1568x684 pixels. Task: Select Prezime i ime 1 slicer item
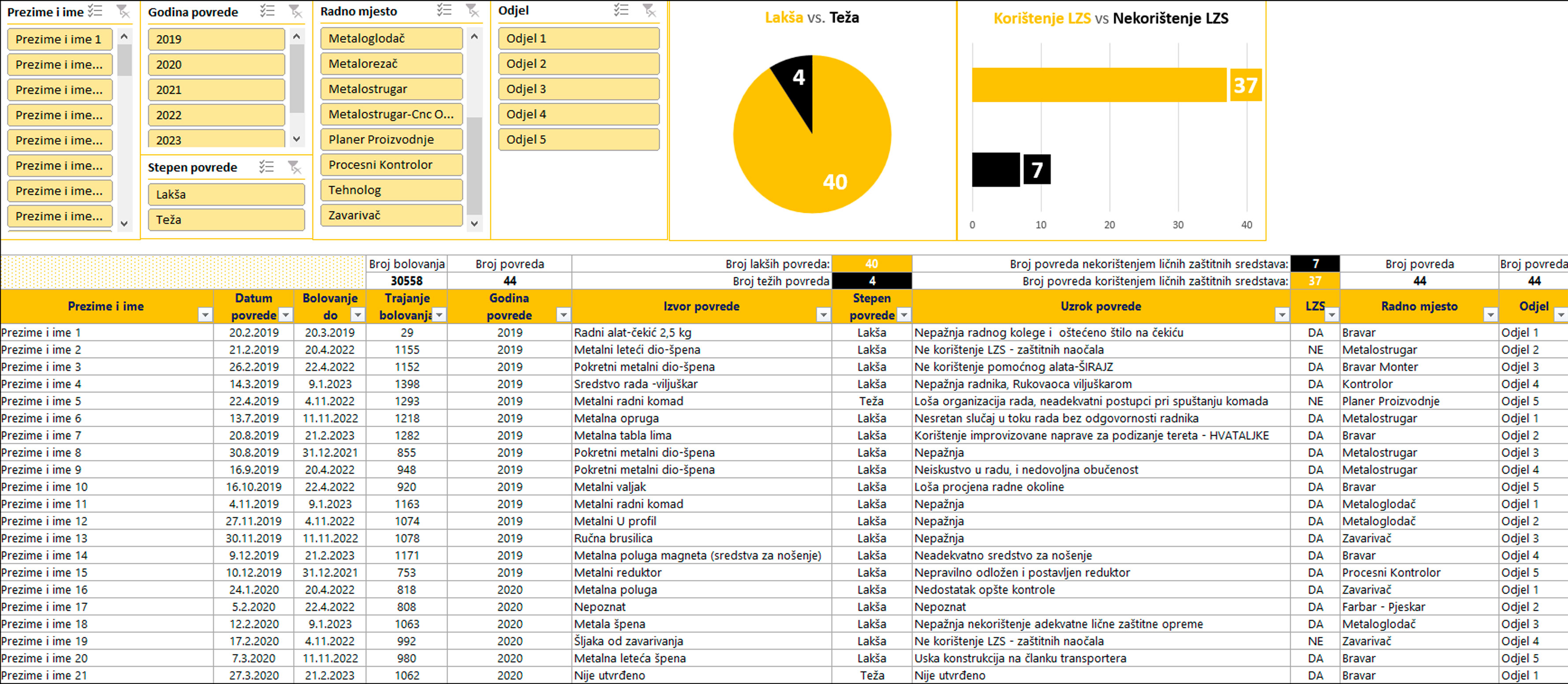coord(60,39)
